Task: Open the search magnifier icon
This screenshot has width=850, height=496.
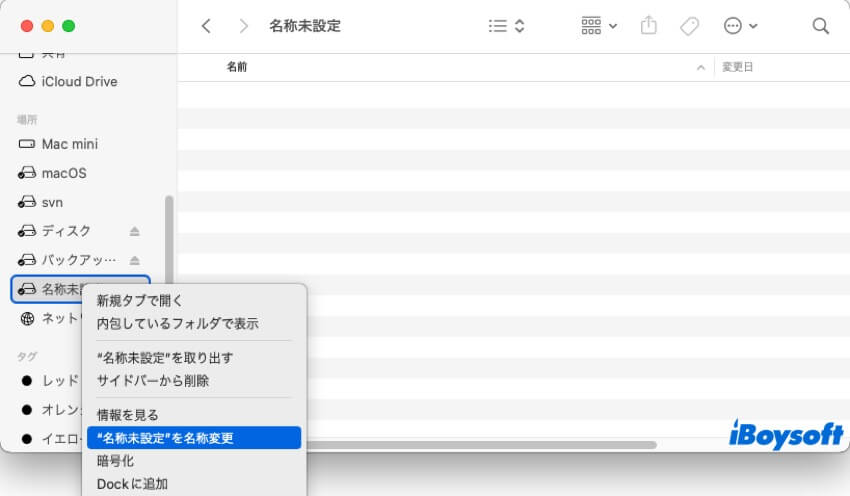Action: (820, 26)
